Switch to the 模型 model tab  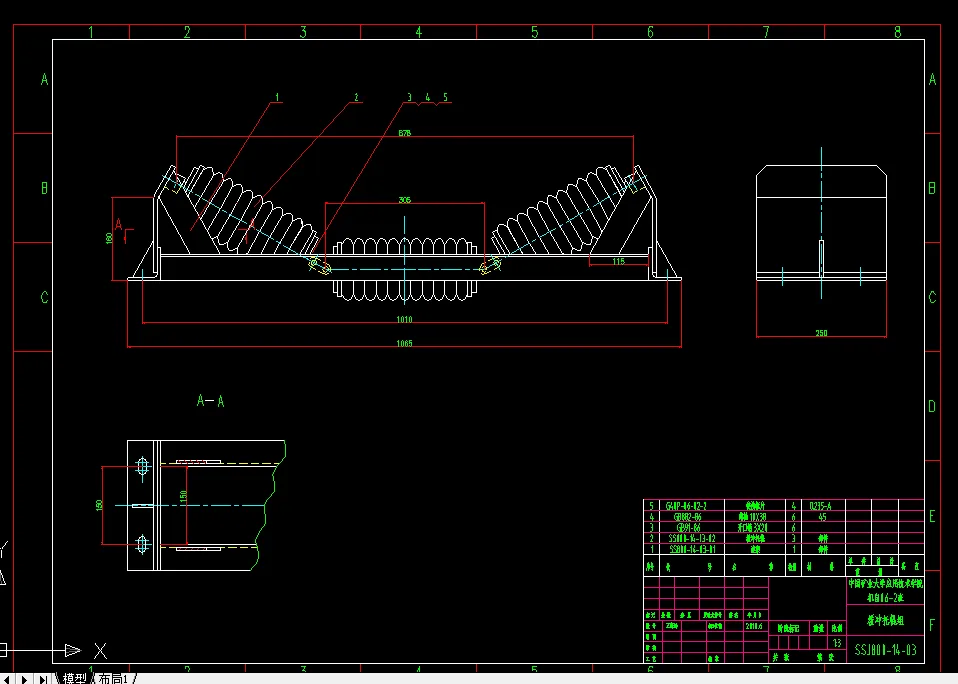pyautogui.click(x=75, y=679)
